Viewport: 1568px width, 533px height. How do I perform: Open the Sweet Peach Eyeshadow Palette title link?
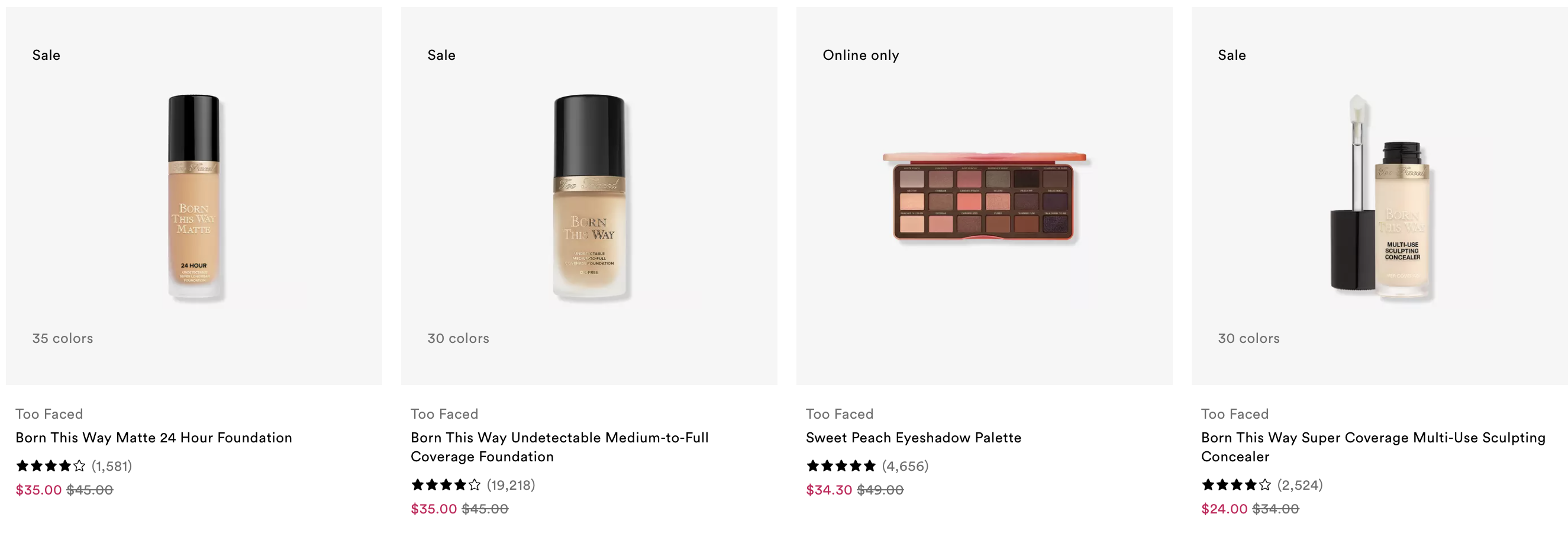914,438
